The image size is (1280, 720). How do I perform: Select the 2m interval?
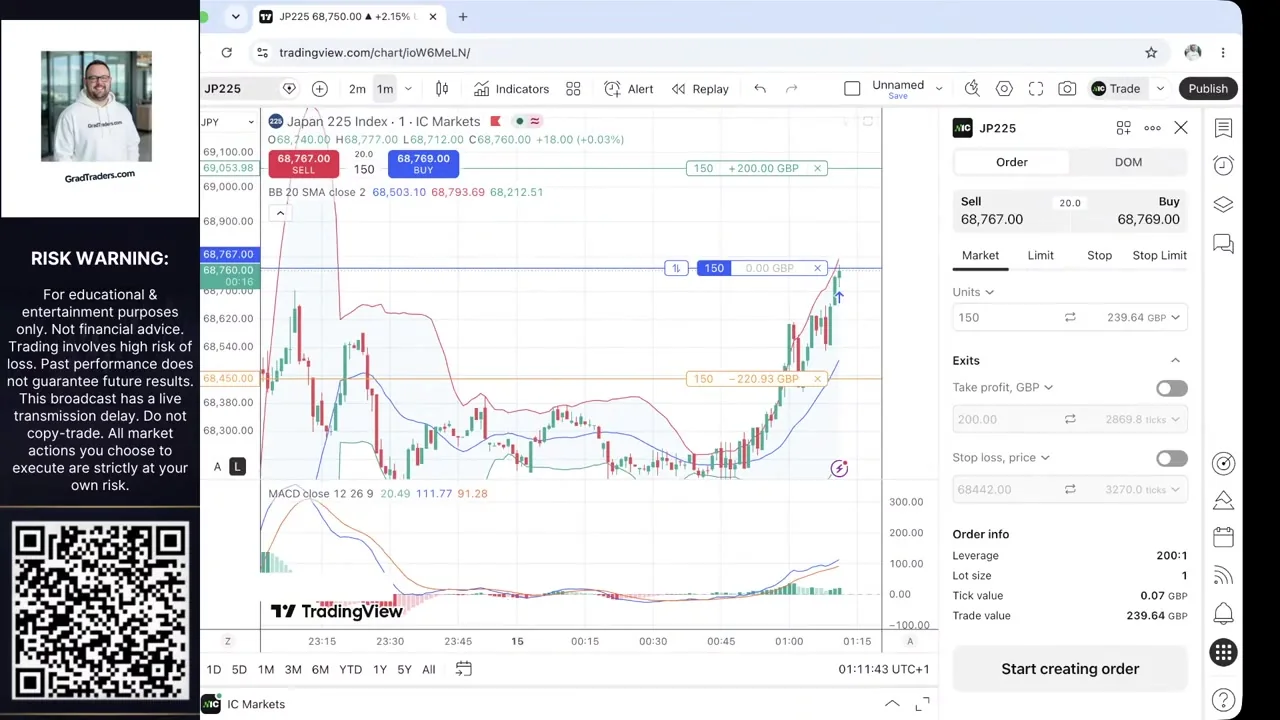coord(357,89)
